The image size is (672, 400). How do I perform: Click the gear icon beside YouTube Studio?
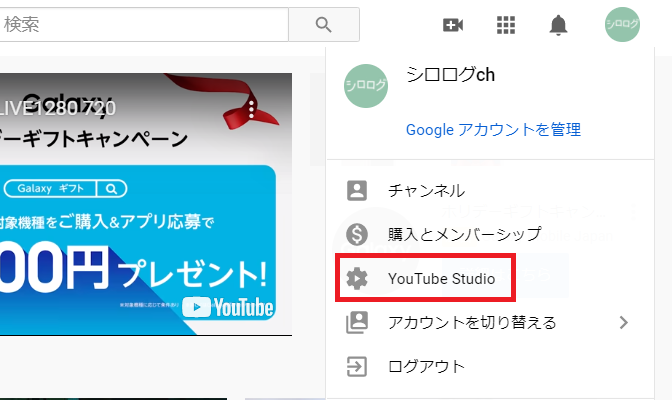357,279
